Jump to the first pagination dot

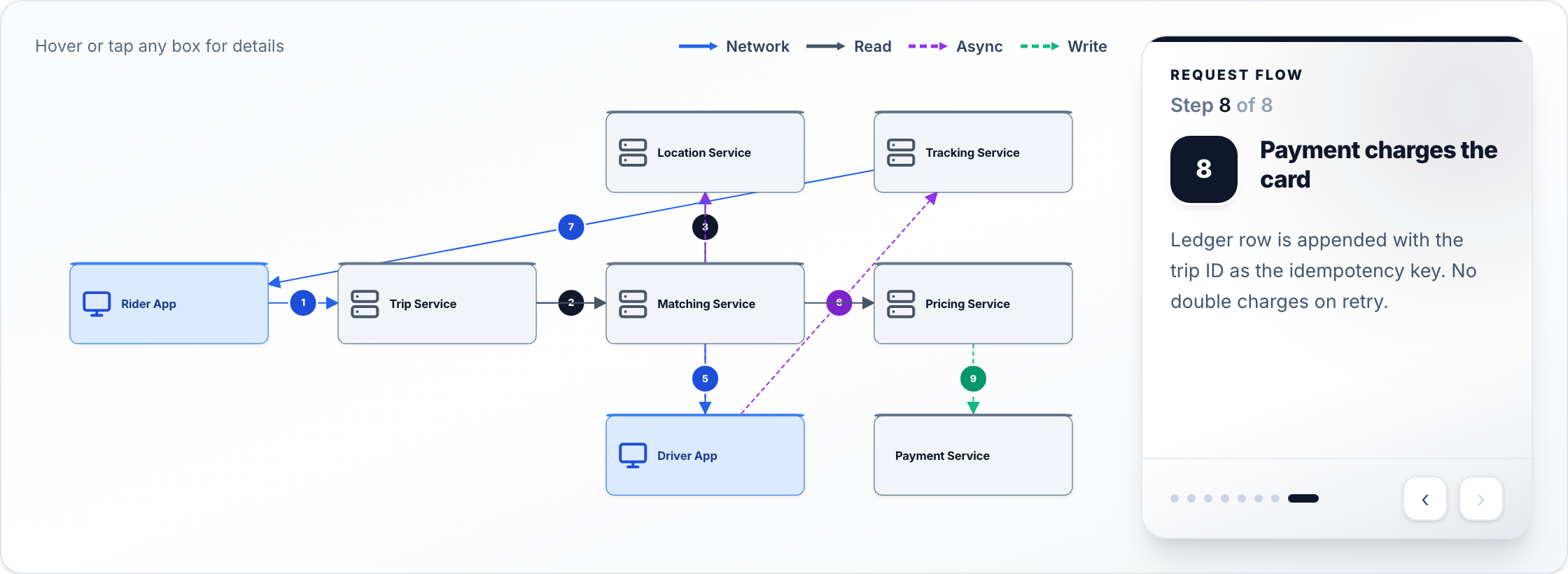pyautogui.click(x=1175, y=498)
